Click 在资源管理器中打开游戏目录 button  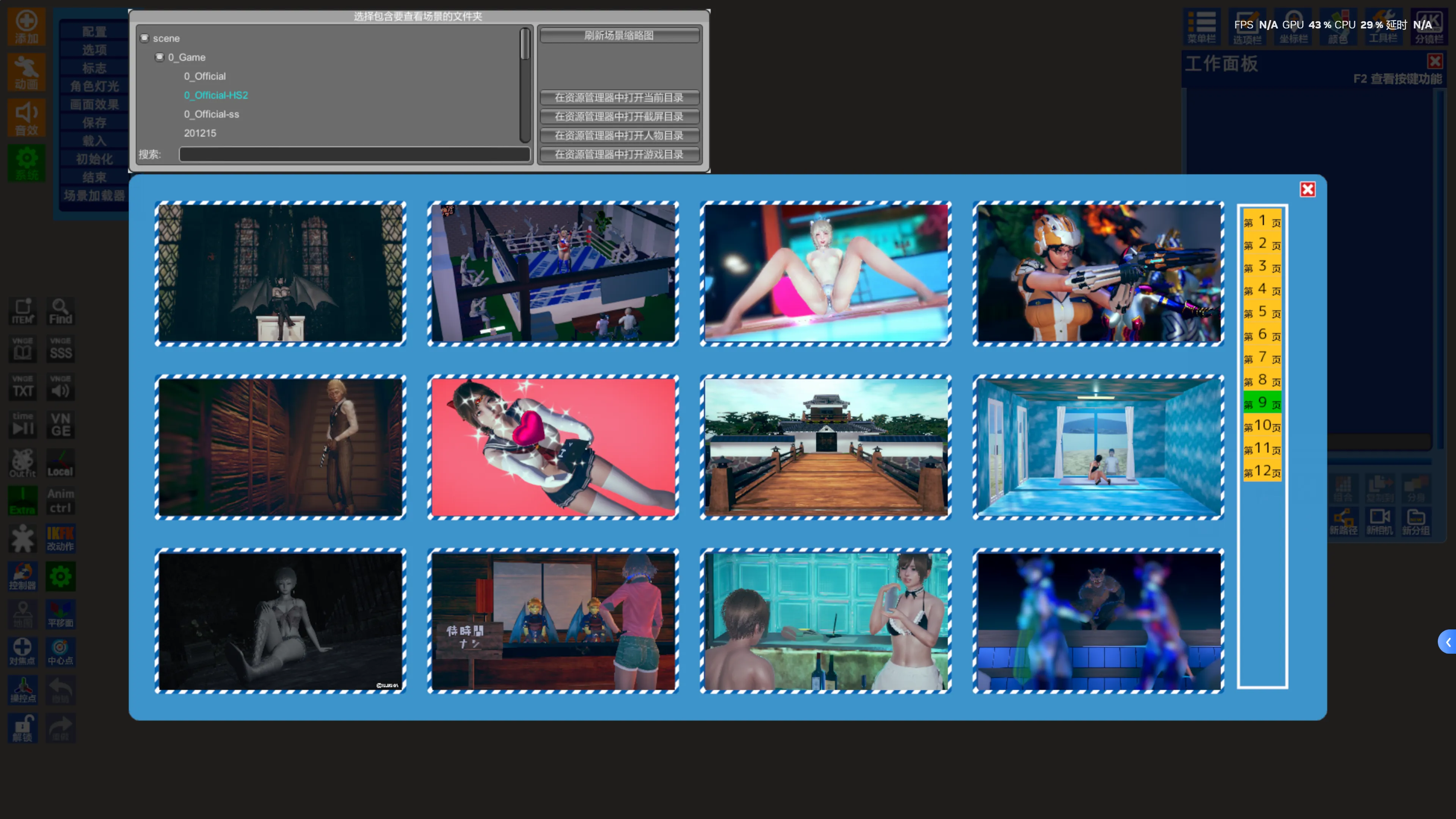click(x=620, y=154)
